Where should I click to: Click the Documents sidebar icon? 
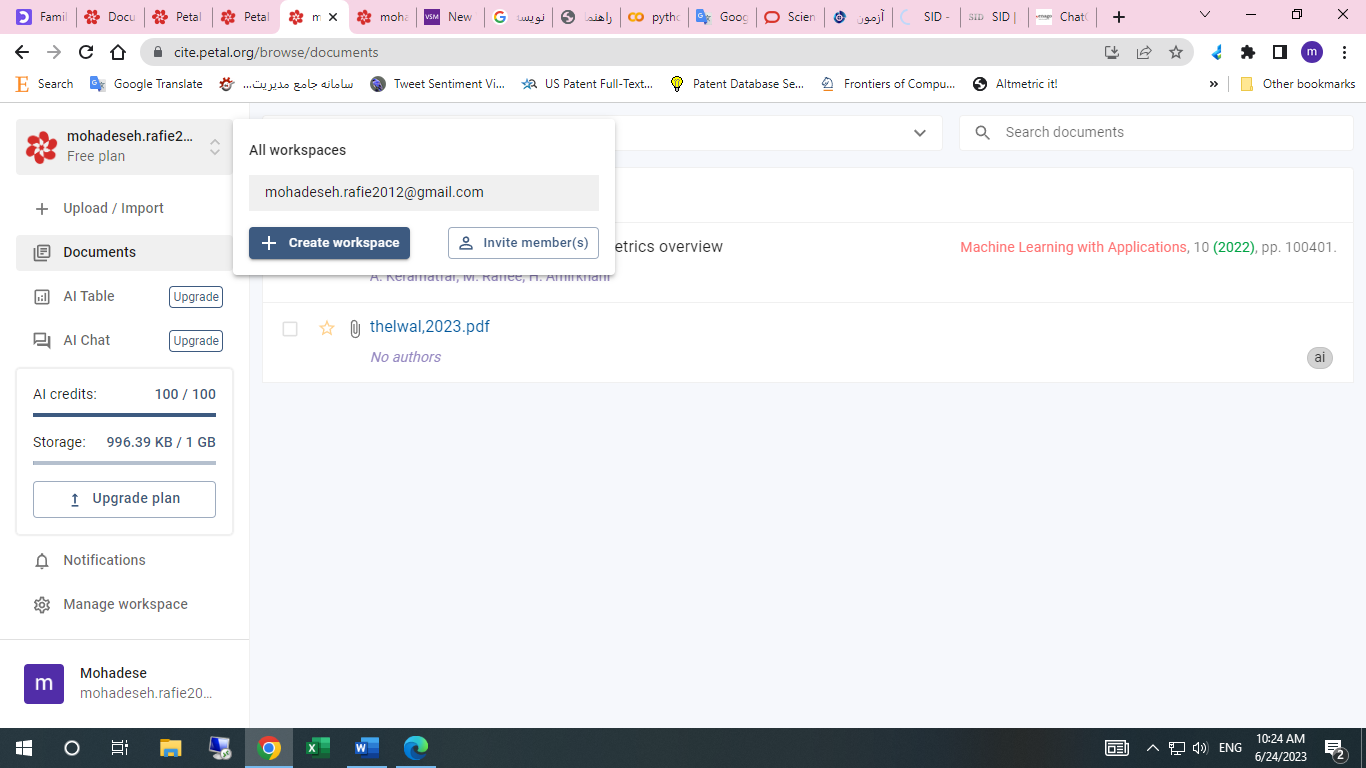tap(42, 253)
